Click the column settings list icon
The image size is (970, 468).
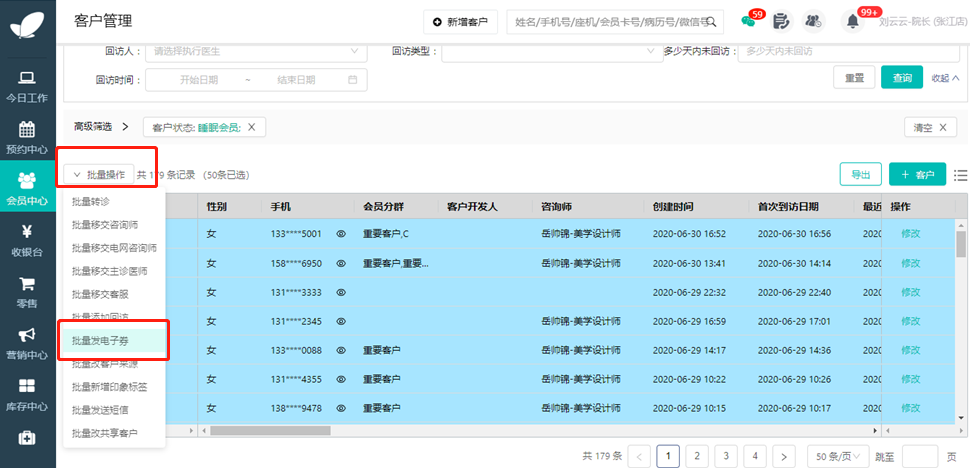pos(961,175)
